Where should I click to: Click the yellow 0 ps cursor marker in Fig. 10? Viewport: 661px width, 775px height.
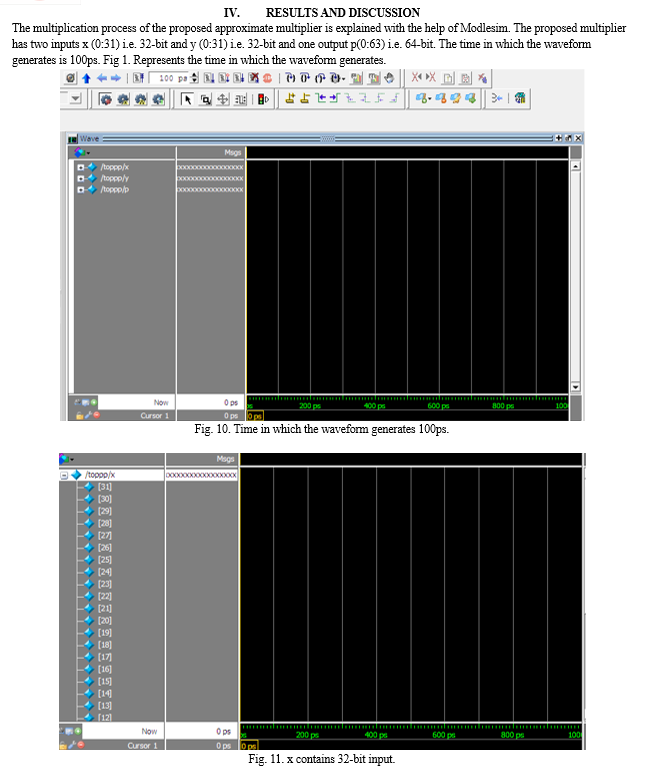255,416
